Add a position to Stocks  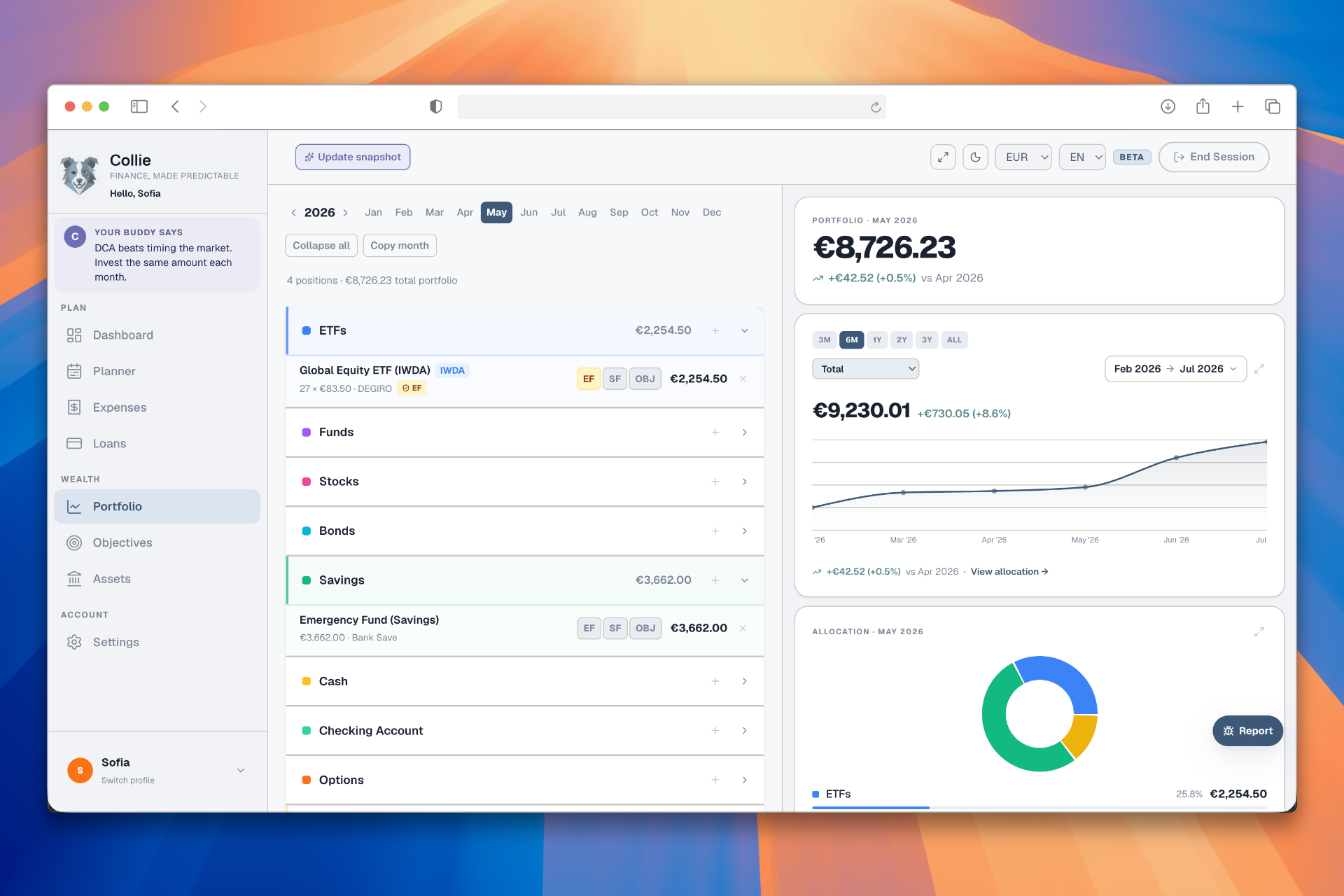tap(715, 482)
